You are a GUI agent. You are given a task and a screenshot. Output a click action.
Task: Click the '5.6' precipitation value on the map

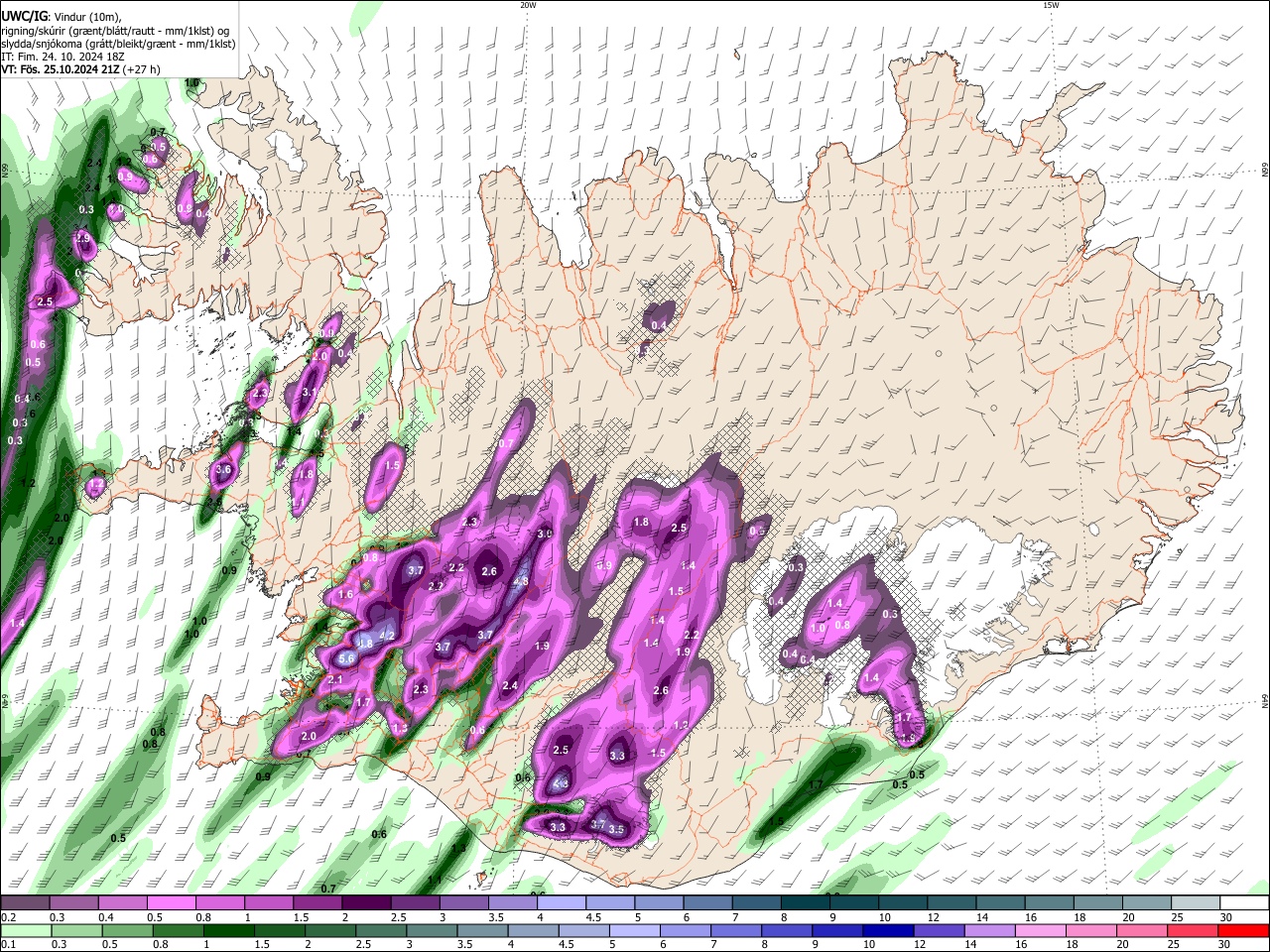(x=347, y=659)
